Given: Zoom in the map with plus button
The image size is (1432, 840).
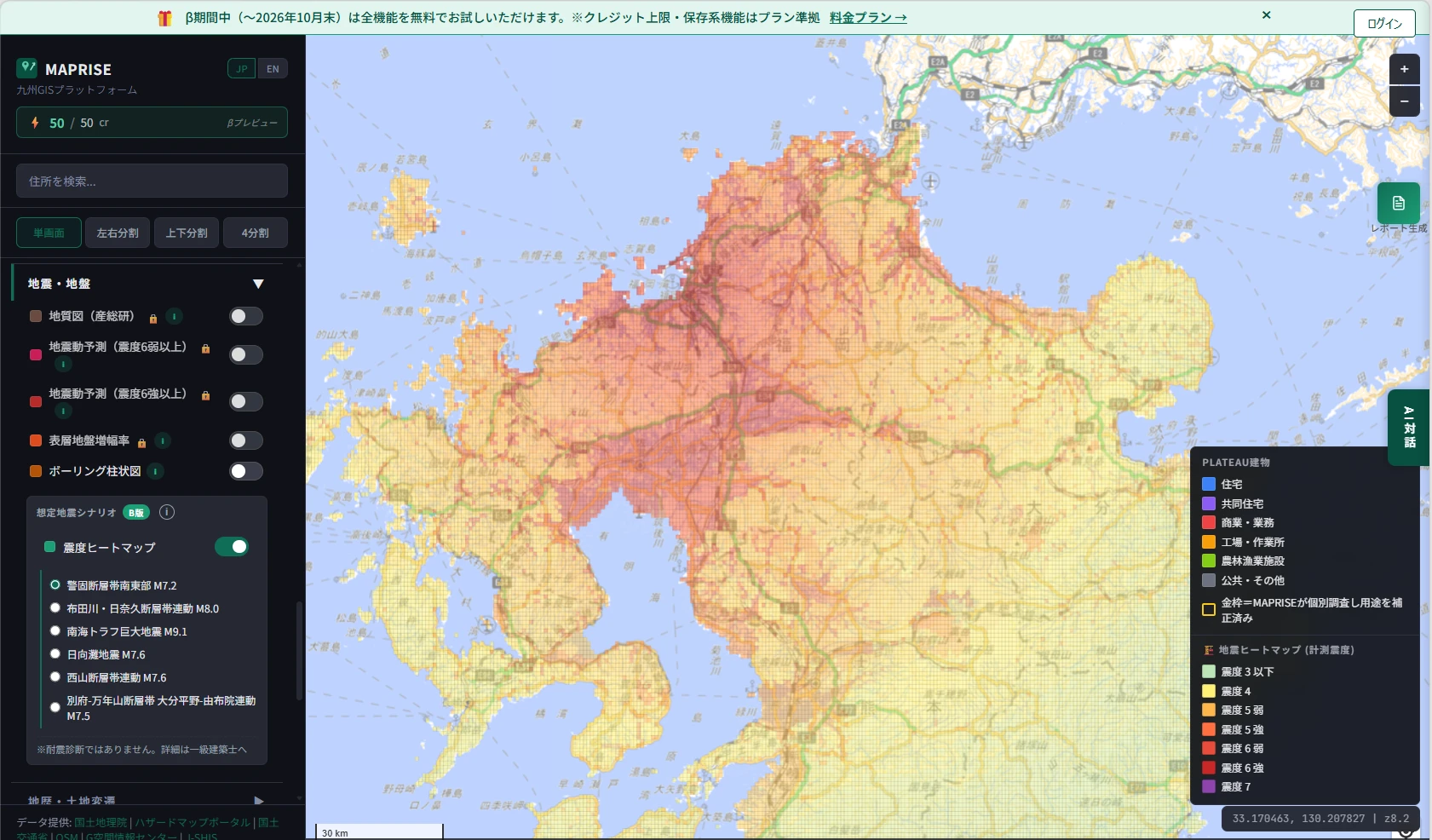Looking at the screenshot, I should click(x=1404, y=69).
